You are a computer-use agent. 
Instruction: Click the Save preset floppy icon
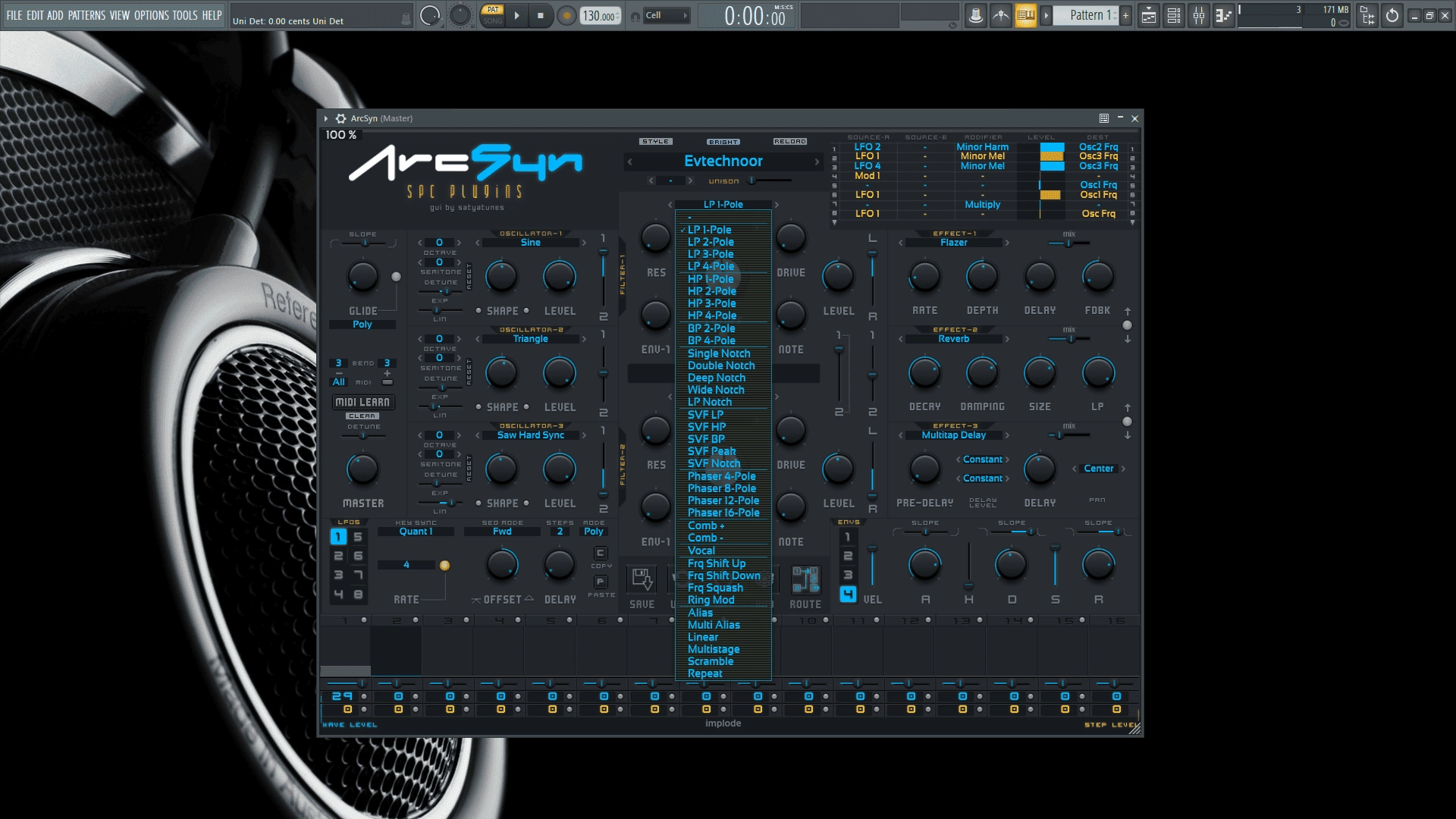tap(642, 579)
